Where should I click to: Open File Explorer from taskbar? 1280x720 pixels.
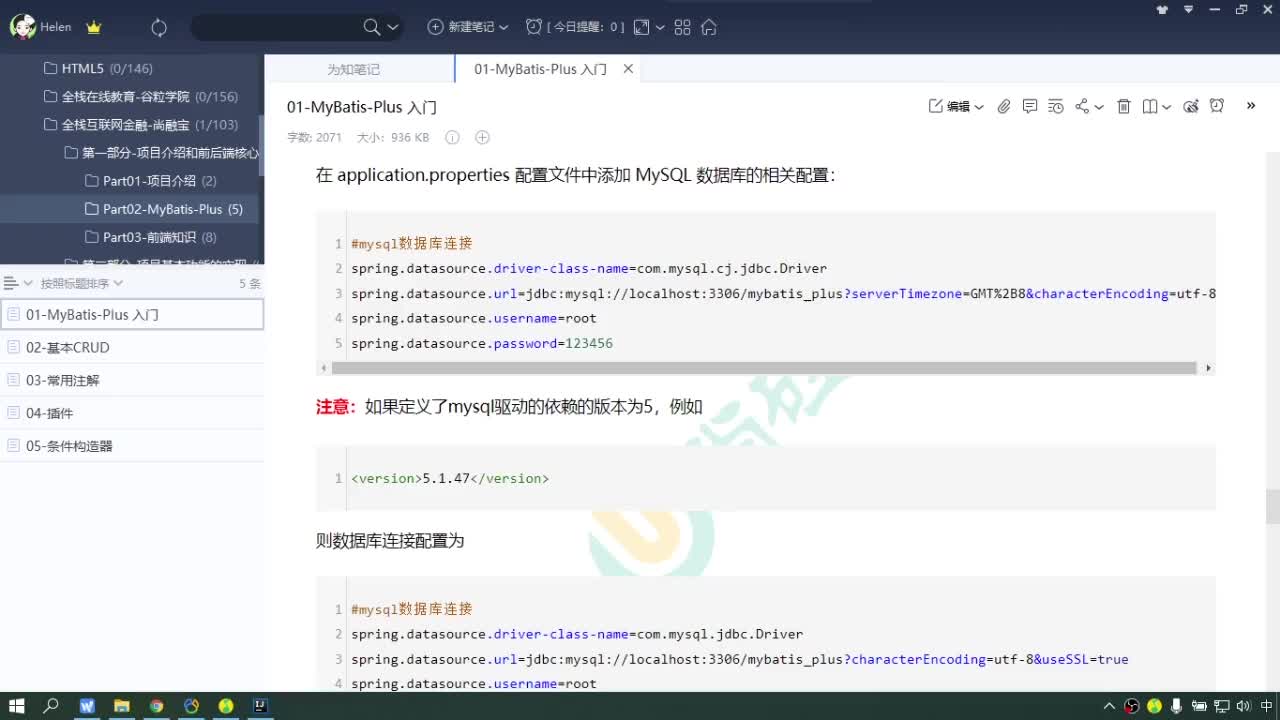(x=122, y=706)
